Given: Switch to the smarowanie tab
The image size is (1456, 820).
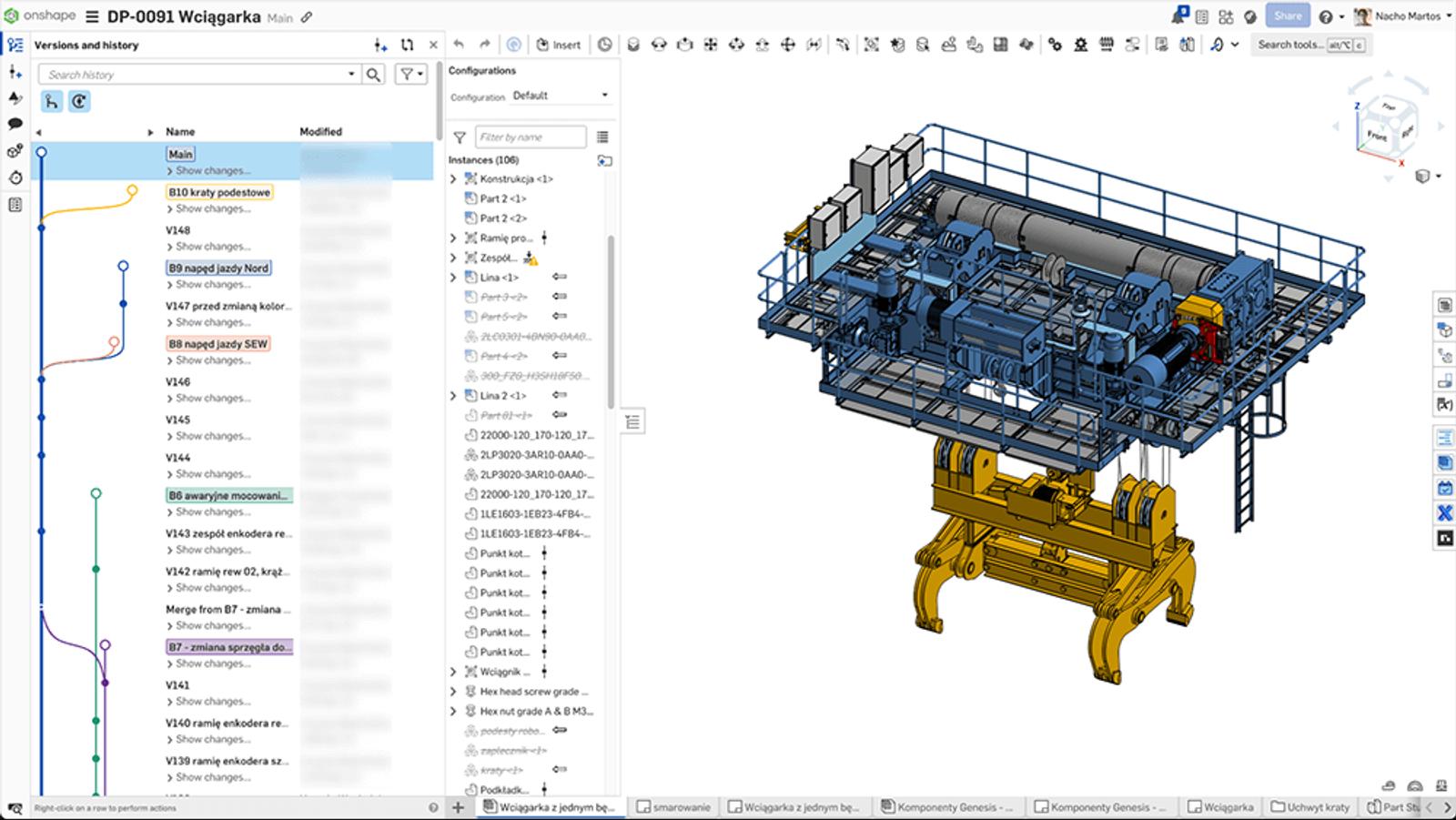Looking at the screenshot, I should (673, 807).
